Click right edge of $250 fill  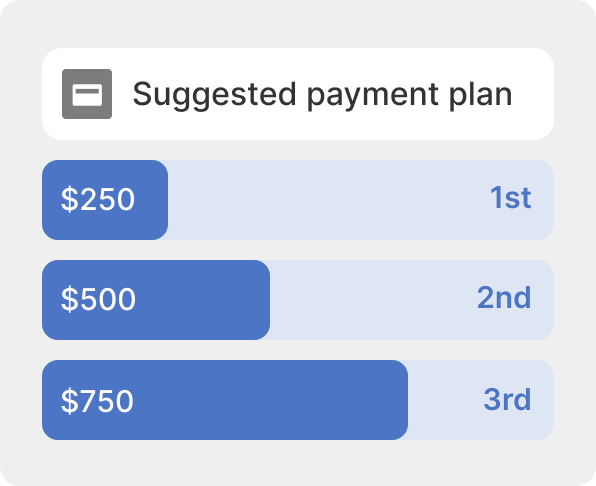[166, 200]
